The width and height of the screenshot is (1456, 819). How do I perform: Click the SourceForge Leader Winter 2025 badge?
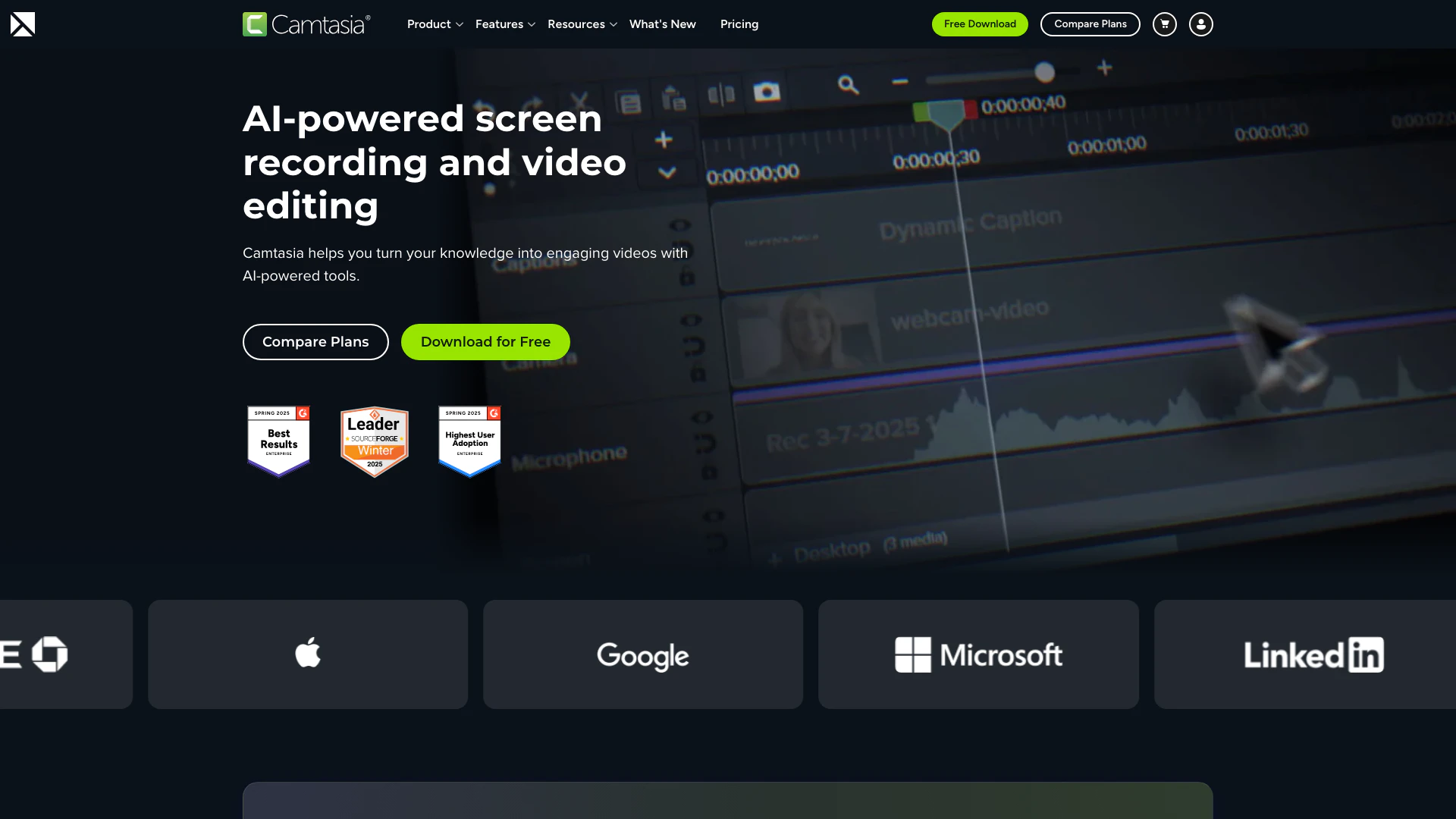[375, 441]
